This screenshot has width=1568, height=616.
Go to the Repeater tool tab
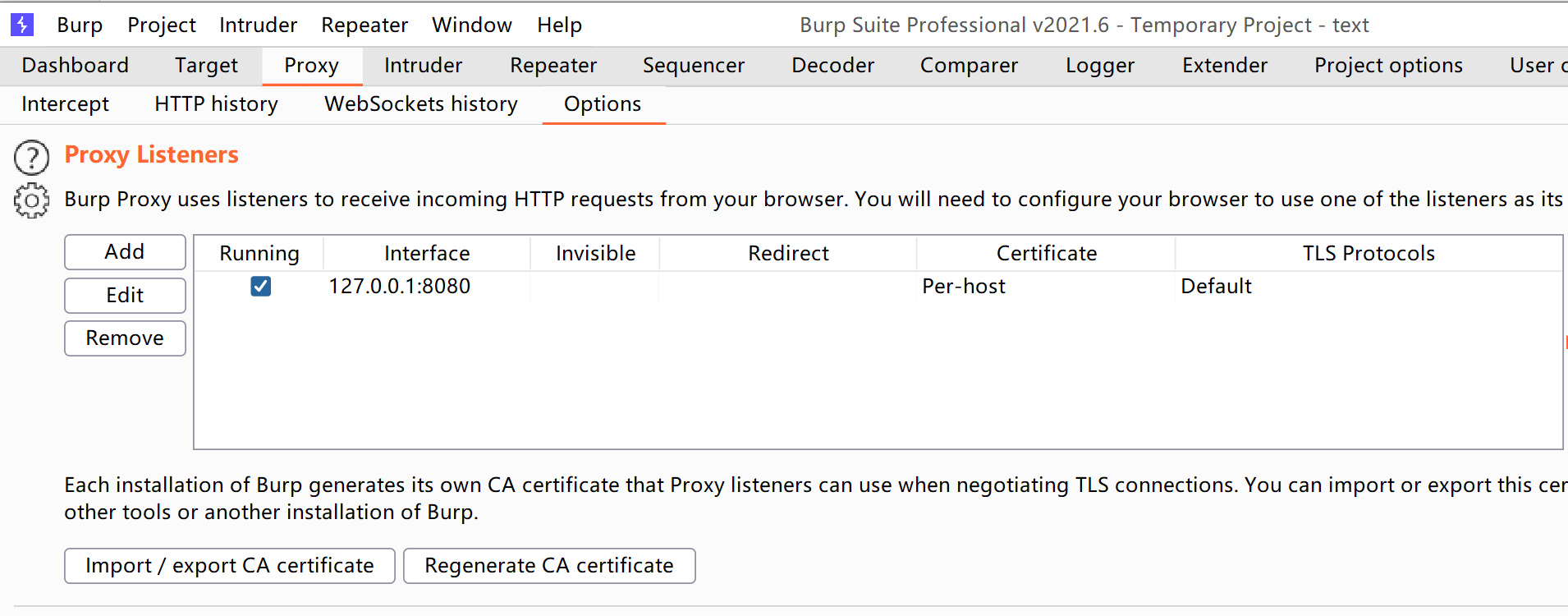tap(553, 66)
